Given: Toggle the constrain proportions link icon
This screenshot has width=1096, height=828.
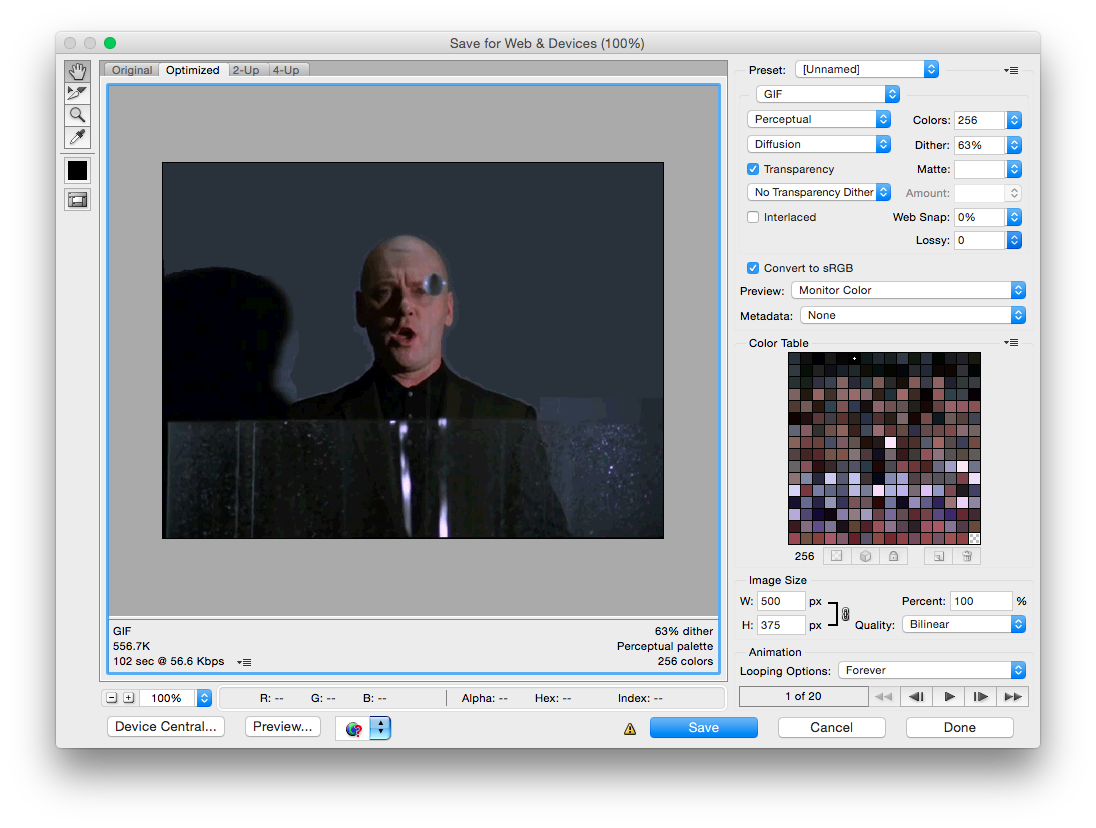Looking at the screenshot, I should 845,613.
